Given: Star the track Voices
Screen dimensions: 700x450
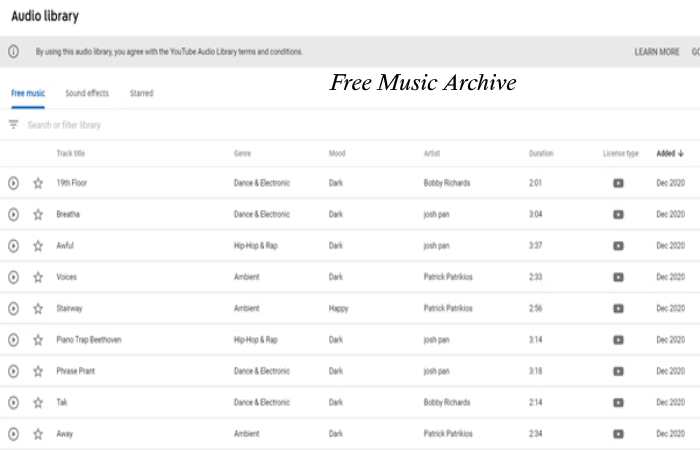Looking at the screenshot, I should (x=38, y=277).
